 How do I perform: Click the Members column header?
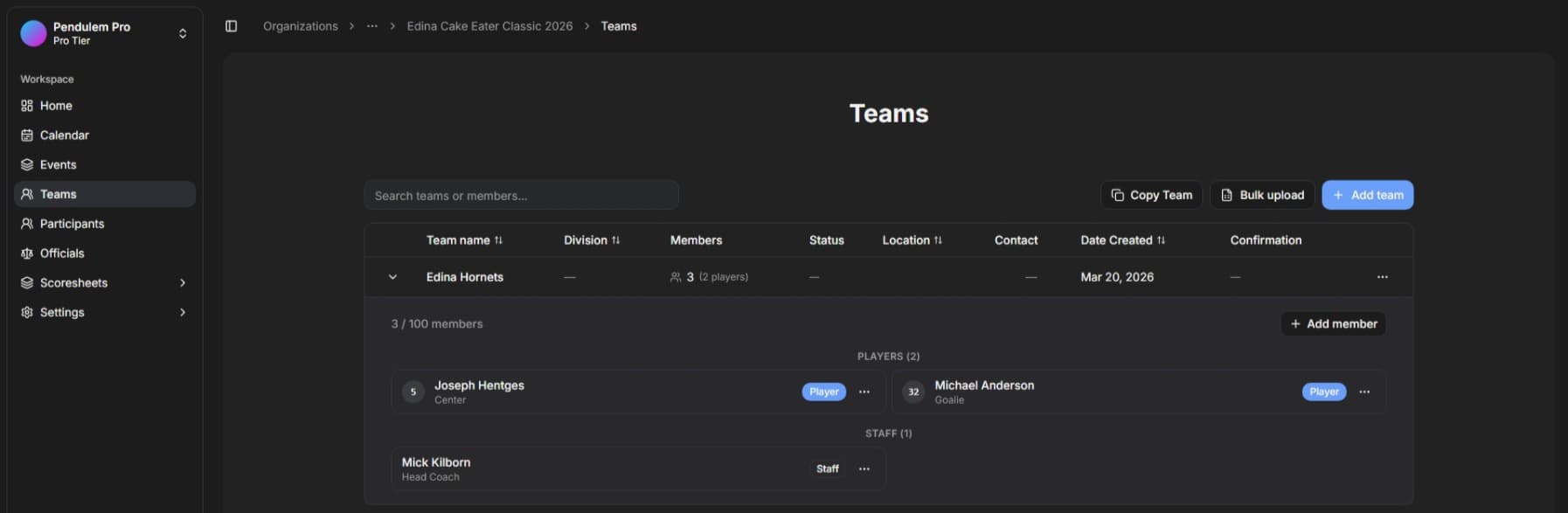696,240
